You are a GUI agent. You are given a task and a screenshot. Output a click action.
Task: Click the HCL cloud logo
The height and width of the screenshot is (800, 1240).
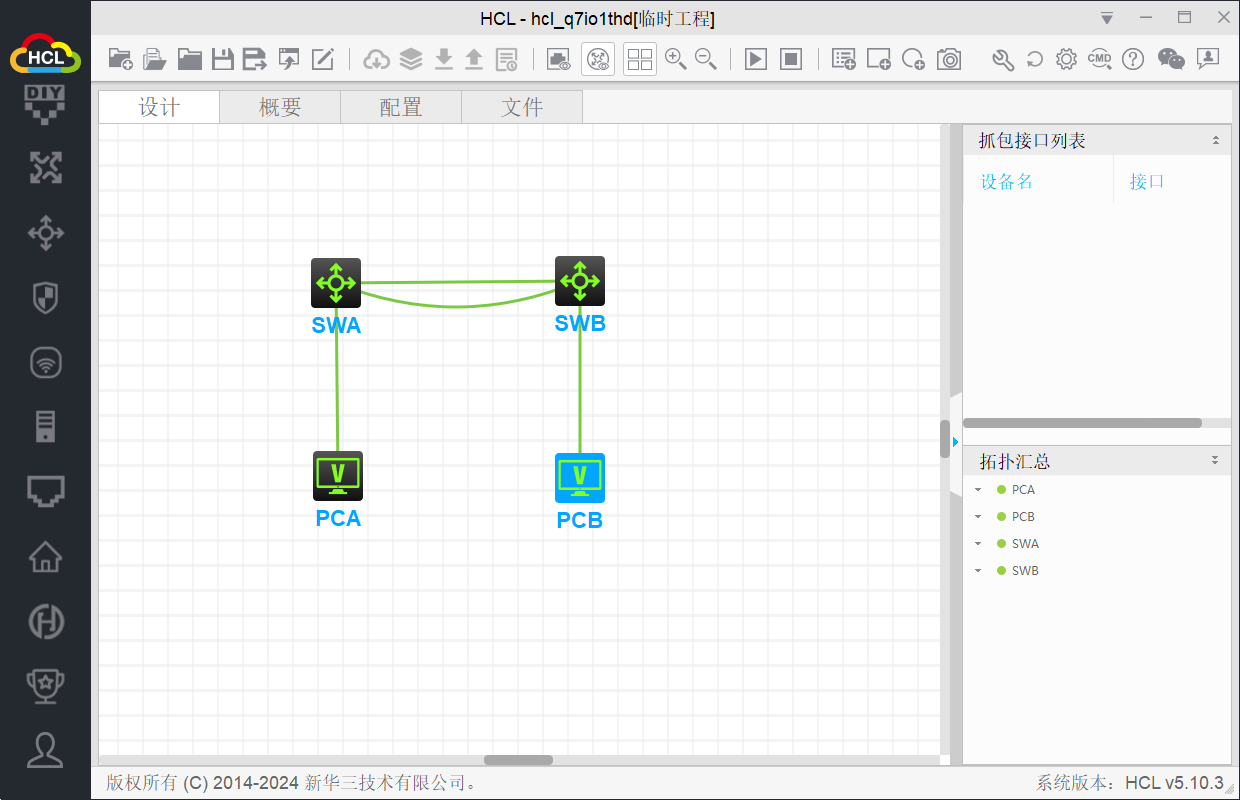[x=45, y=52]
